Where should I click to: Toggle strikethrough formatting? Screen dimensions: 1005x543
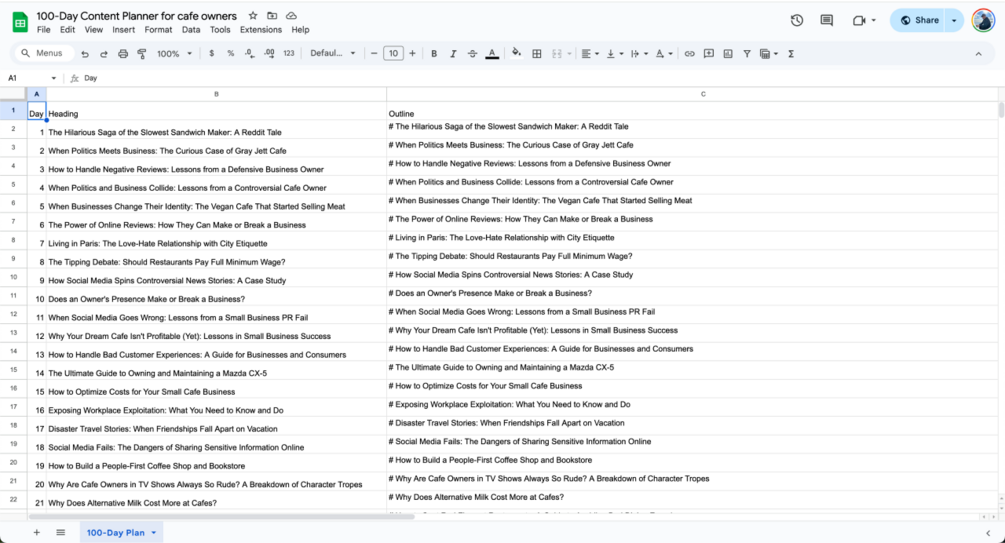[x=472, y=54]
